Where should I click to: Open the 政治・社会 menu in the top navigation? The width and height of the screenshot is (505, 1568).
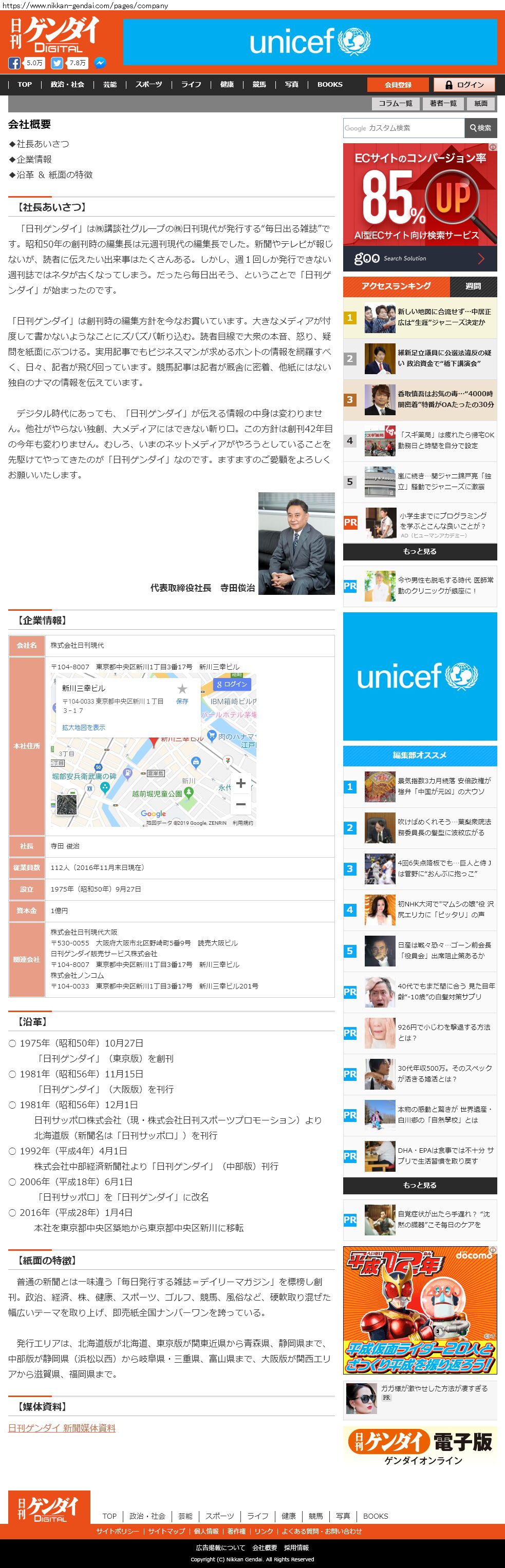(67, 85)
